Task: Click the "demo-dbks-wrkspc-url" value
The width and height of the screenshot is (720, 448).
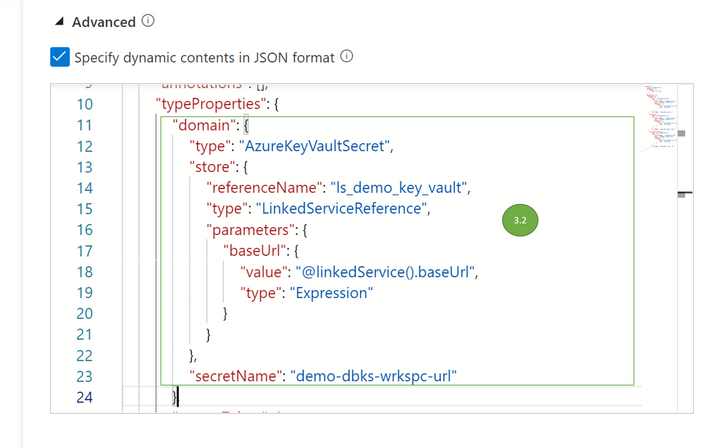Action: point(374,376)
